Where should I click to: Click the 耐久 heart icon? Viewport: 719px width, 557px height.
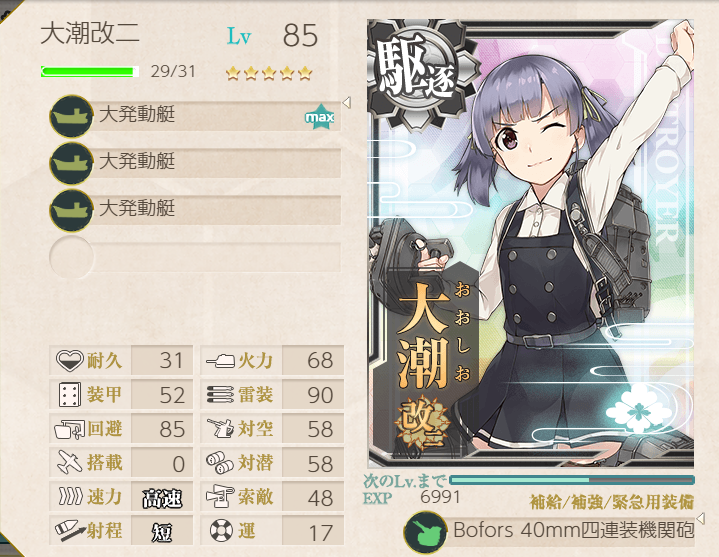tap(69, 360)
